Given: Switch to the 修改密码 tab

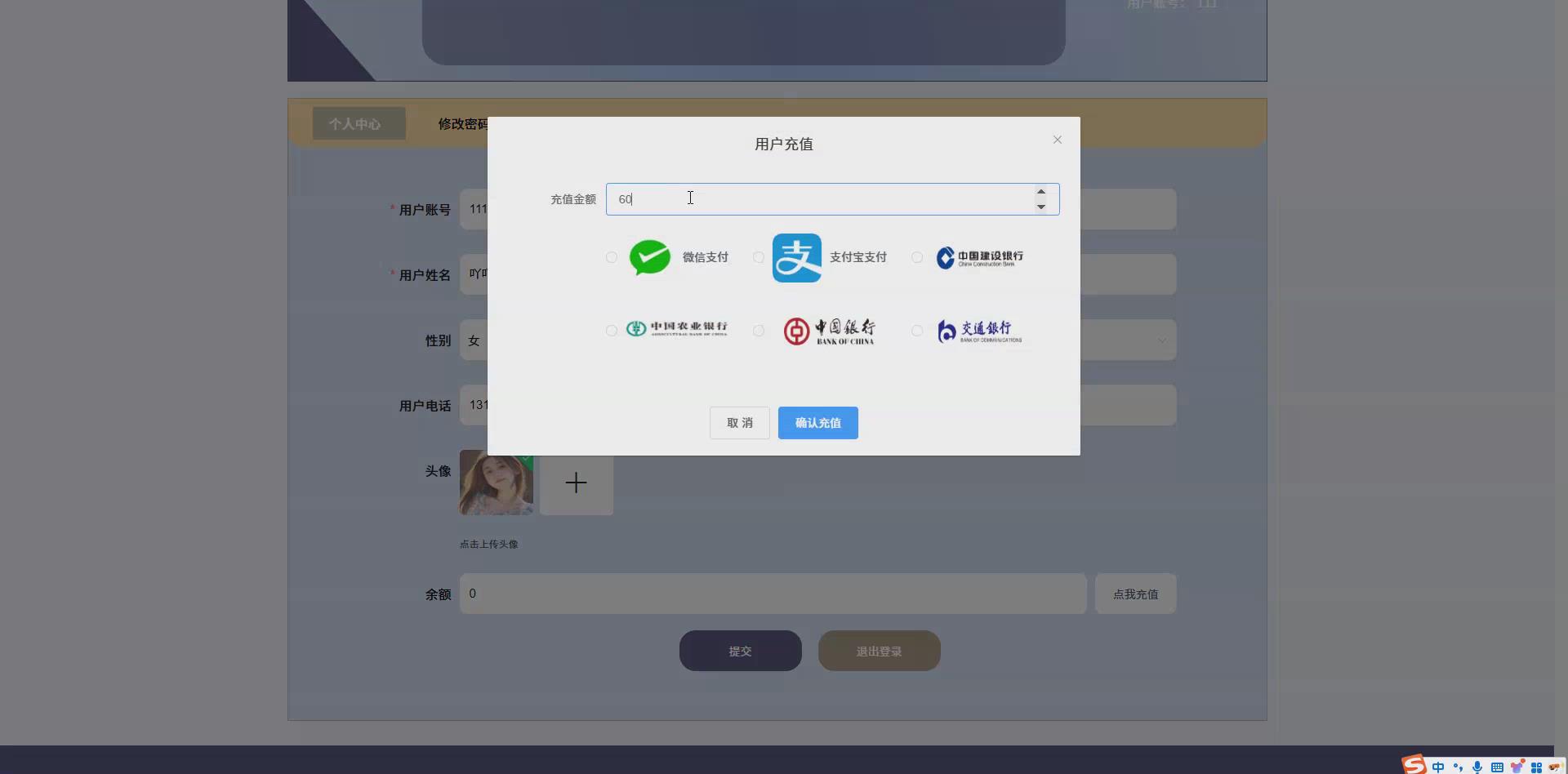Looking at the screenshot, I should pos(462,124).
